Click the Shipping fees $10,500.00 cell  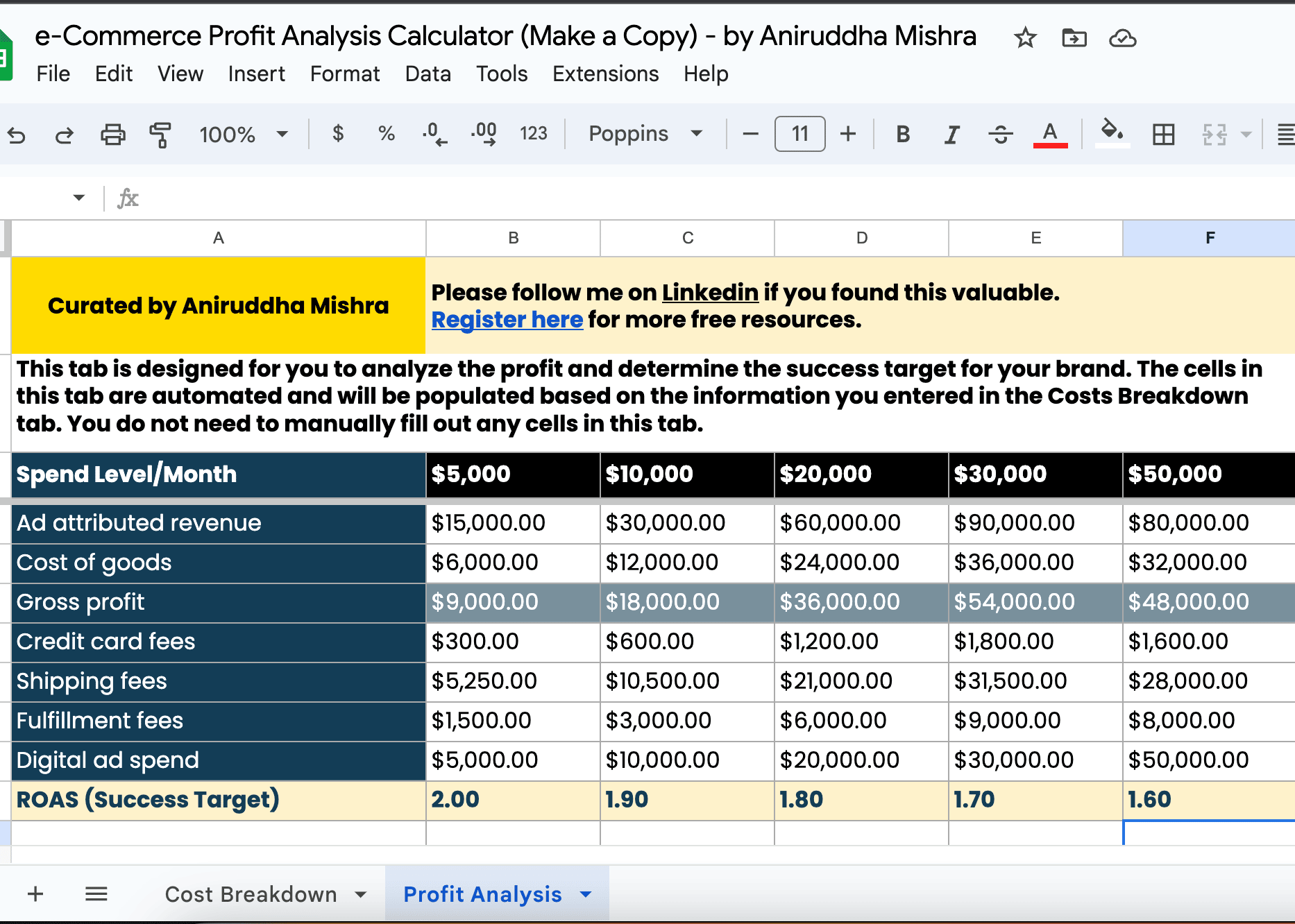click(x=688, y=681)
